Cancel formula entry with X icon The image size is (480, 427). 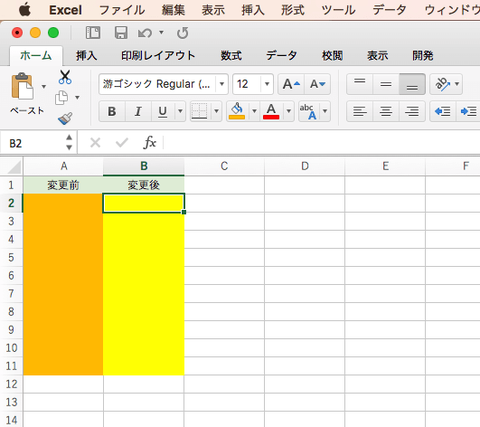95,143
